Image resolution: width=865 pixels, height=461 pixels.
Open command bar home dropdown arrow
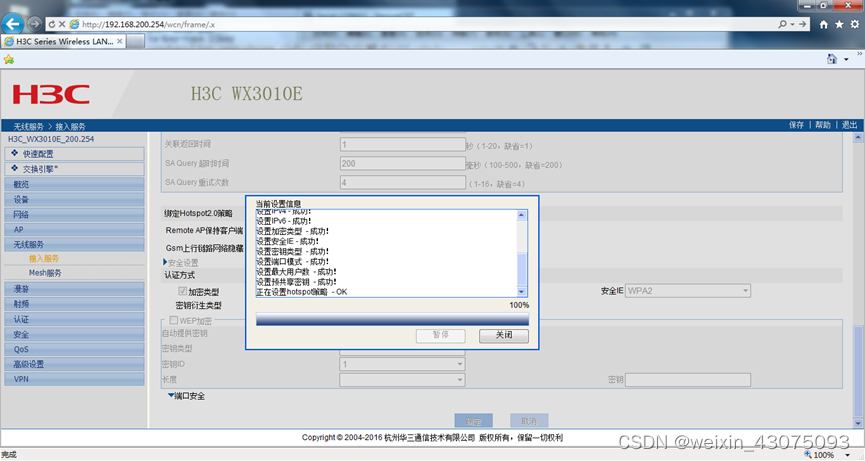click(846, 60)
